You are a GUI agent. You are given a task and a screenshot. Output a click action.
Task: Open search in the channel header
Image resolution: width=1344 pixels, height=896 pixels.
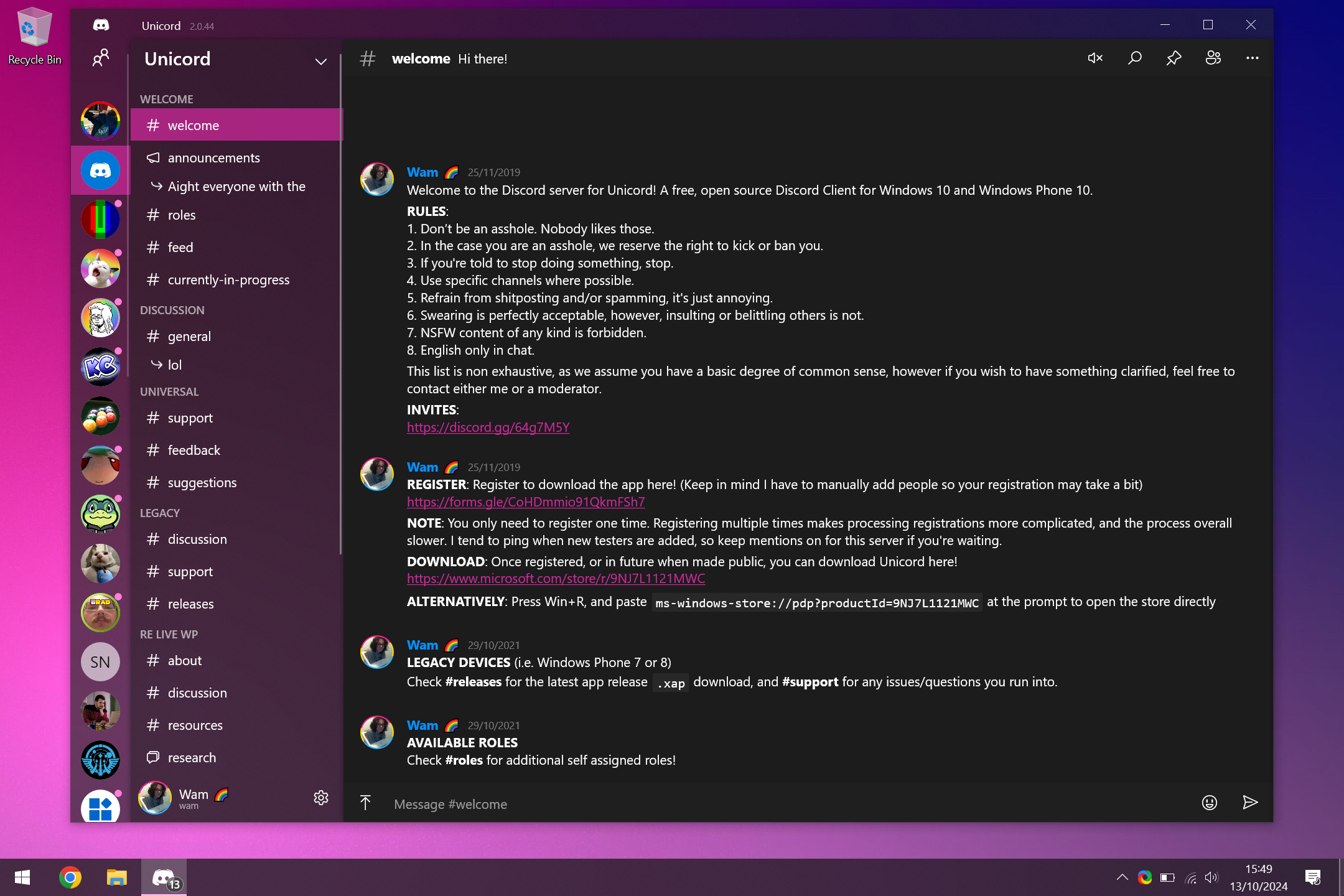(1134, 58)
